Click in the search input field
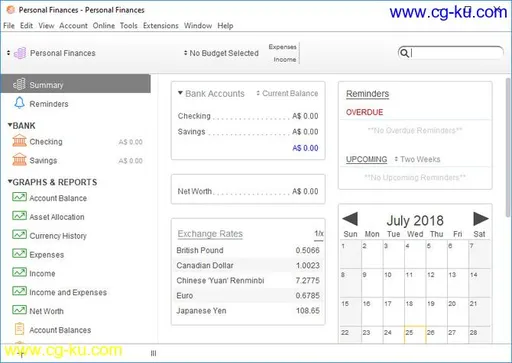The image size is (512, 363). tap(456, 53)
